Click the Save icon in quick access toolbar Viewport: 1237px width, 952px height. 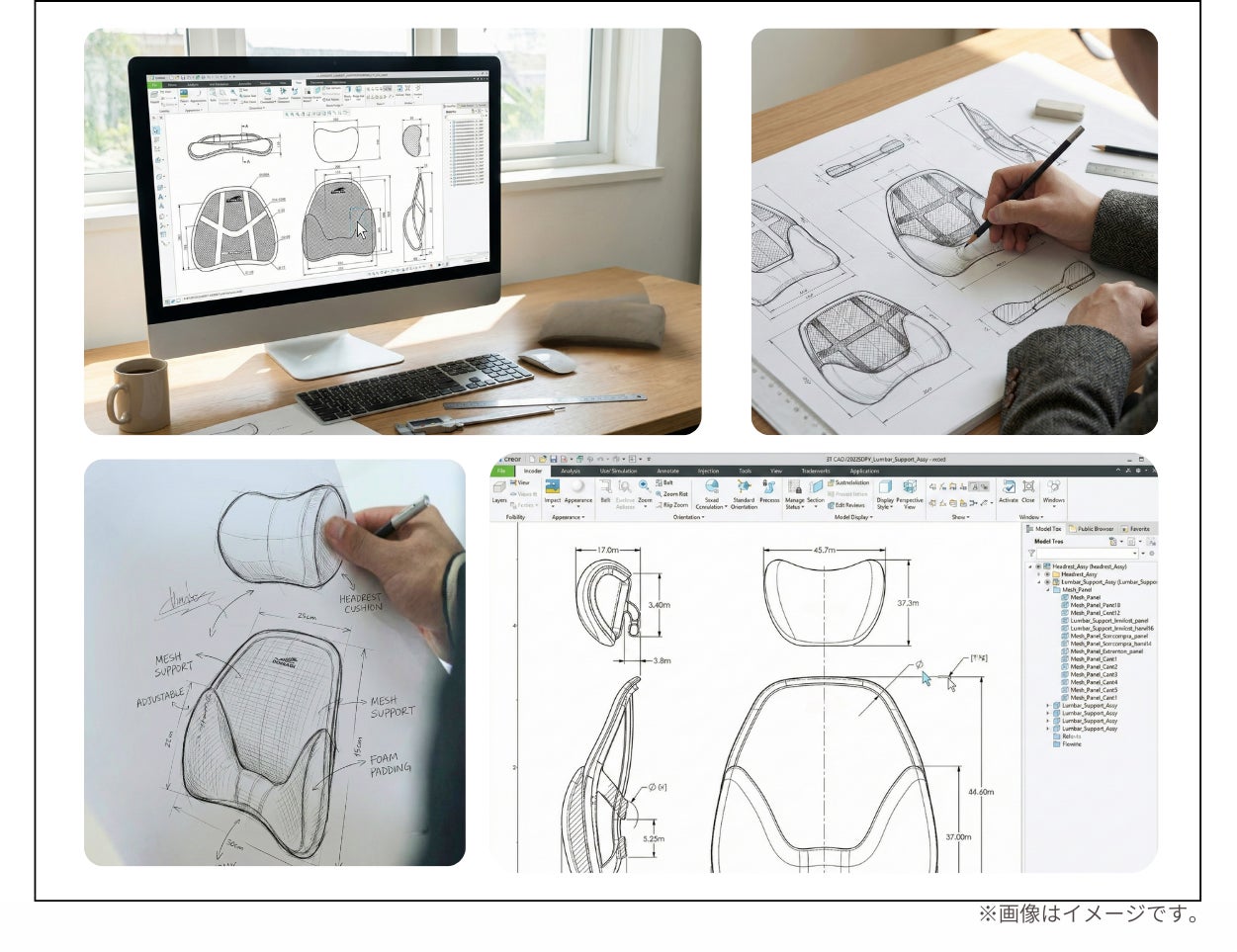(553, 459)
